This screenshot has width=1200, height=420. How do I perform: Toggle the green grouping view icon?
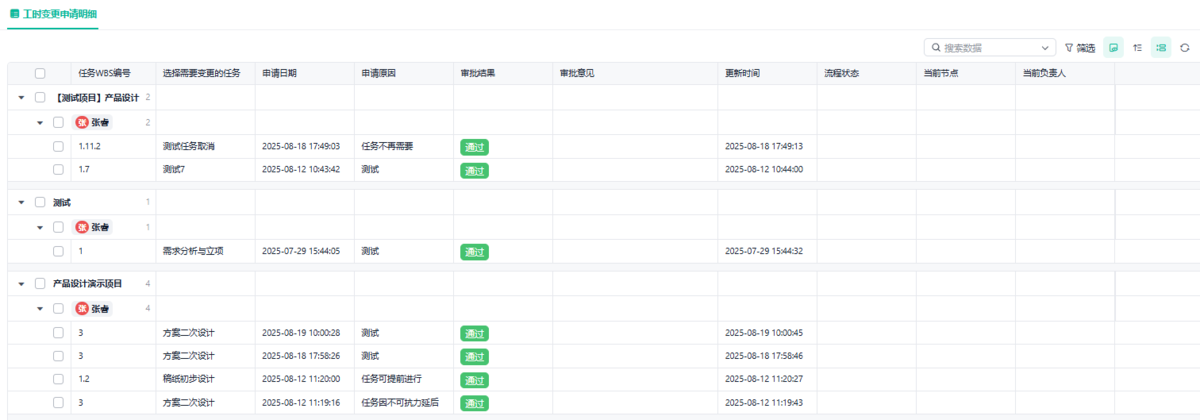tap(1161, 47)
